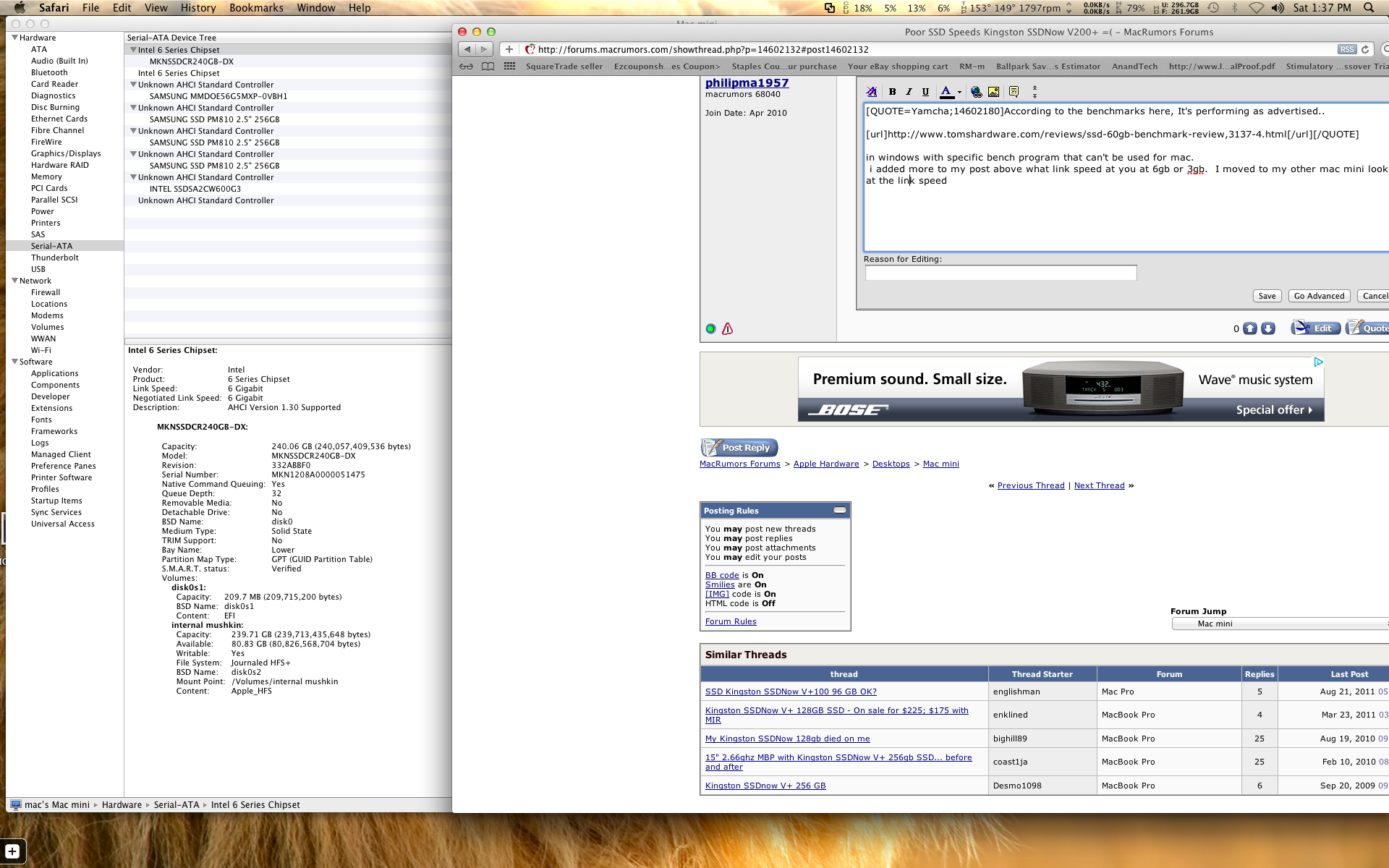Click the Go Advanced button
Viewport: 1389px width, 868px height.
[x=1318, y=296]
